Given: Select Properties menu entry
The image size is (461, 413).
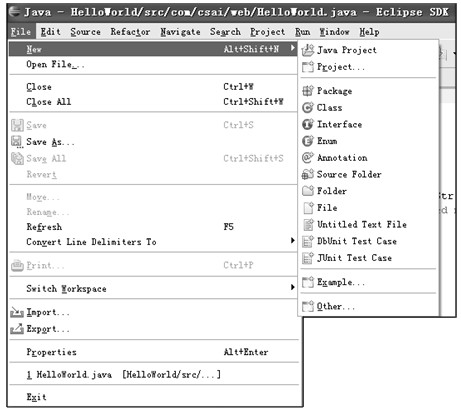Looking at the screenshot, I should click(x=153, y=352).
